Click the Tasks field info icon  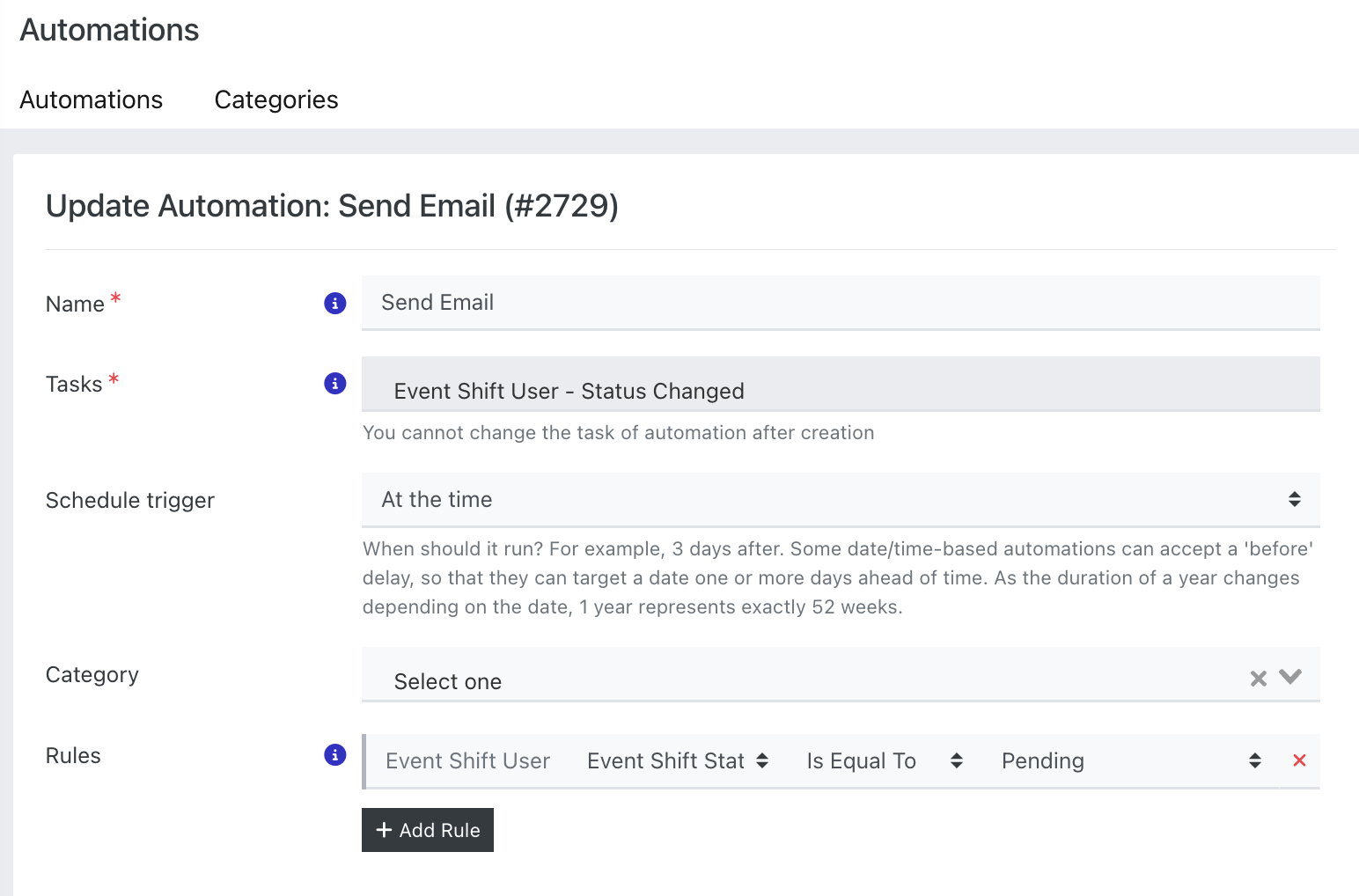(x=335, y=384)
